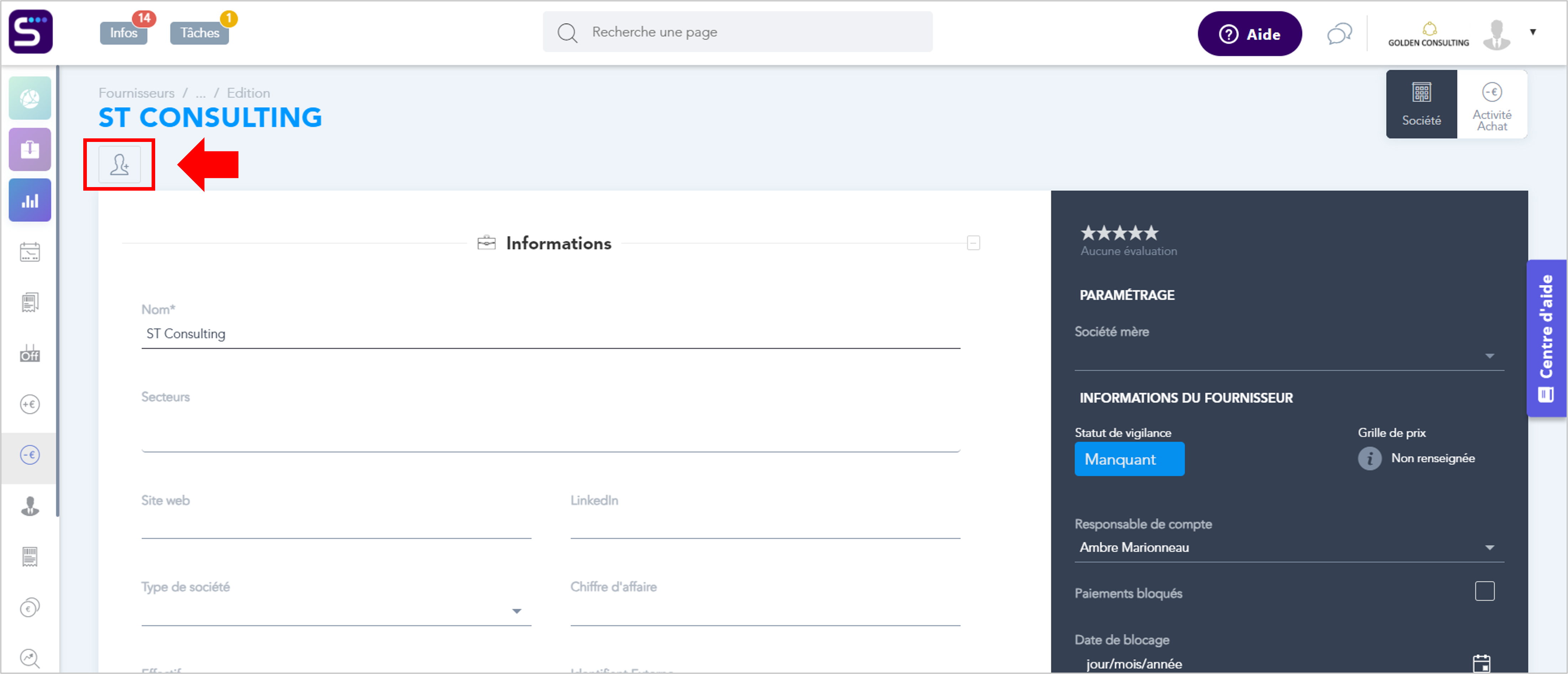Open the person silhouette sidebar icon

point(30,506)
